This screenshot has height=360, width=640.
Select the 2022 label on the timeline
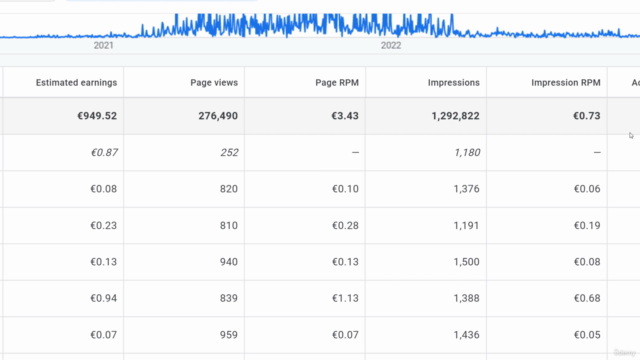(391, 45)
